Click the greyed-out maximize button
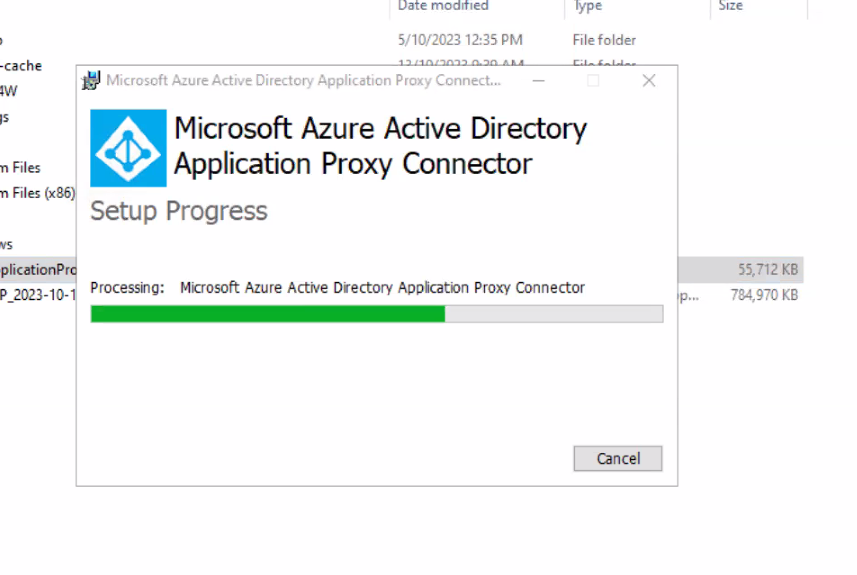This screenshot has width=857, height=575. coord(593,81)
